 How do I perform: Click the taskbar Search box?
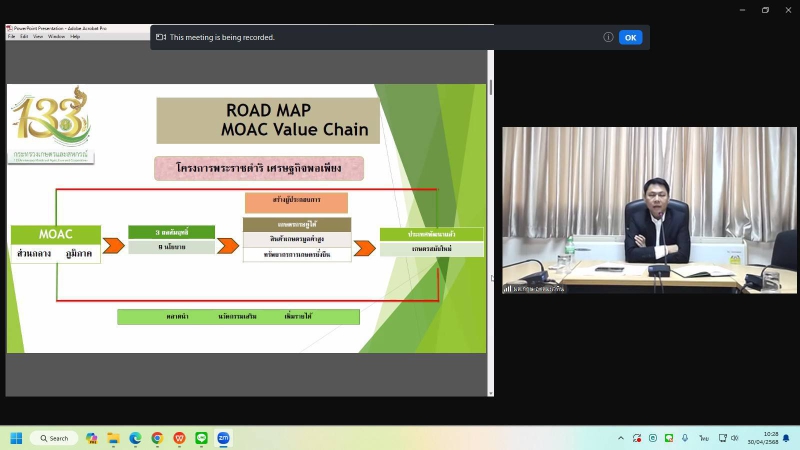[54, 438]
